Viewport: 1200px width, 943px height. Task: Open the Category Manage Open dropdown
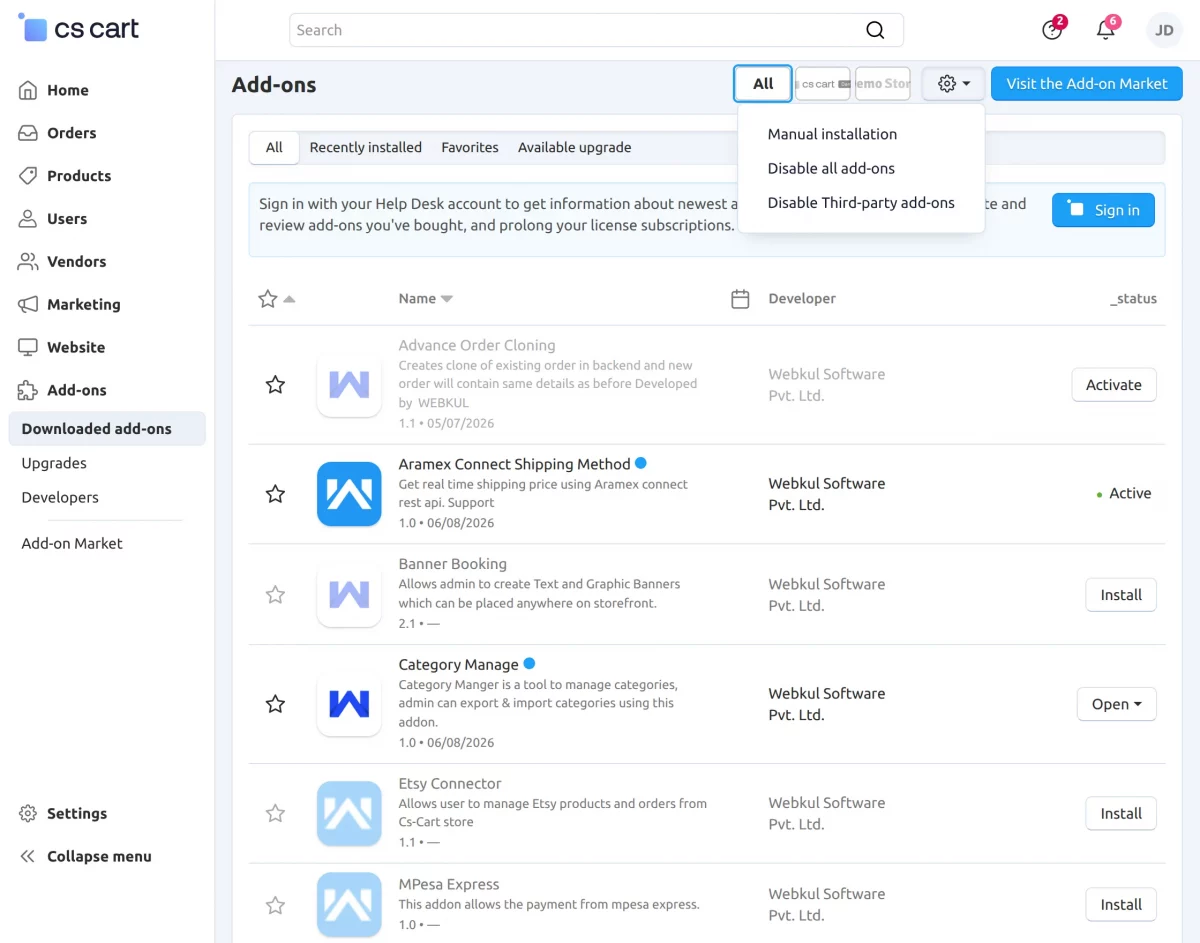point(1117,704)
